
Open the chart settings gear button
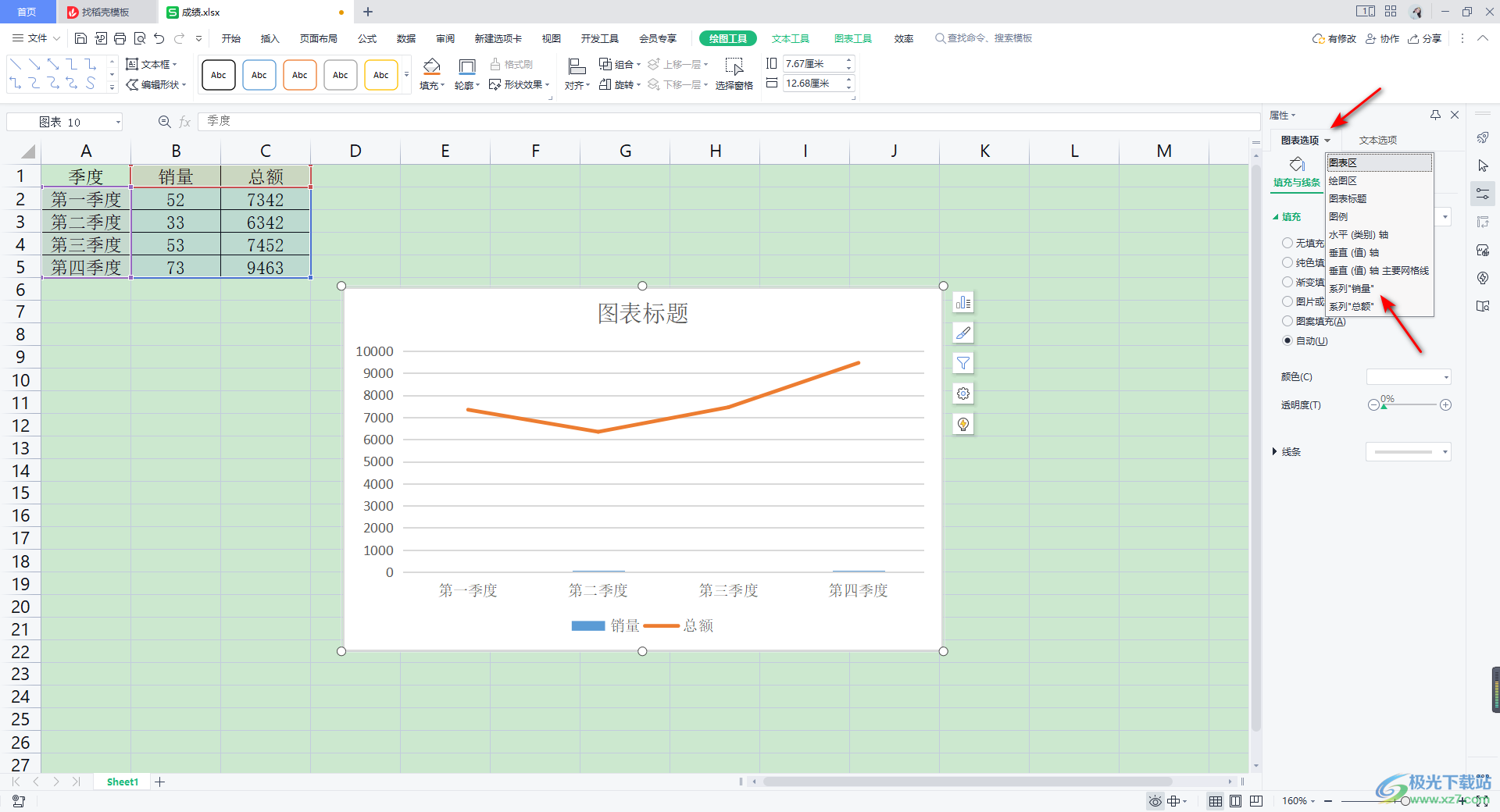coord(963,394)
